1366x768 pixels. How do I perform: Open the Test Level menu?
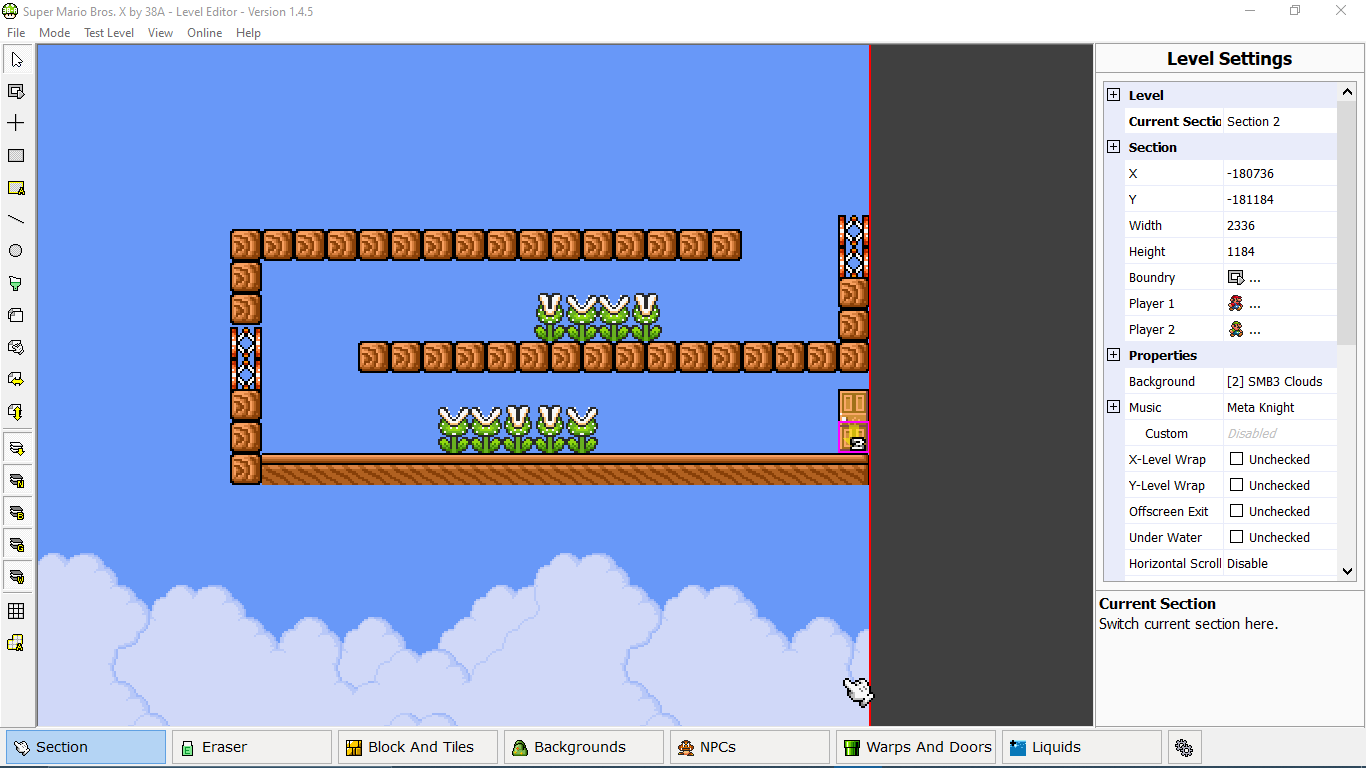pos(108,33)
